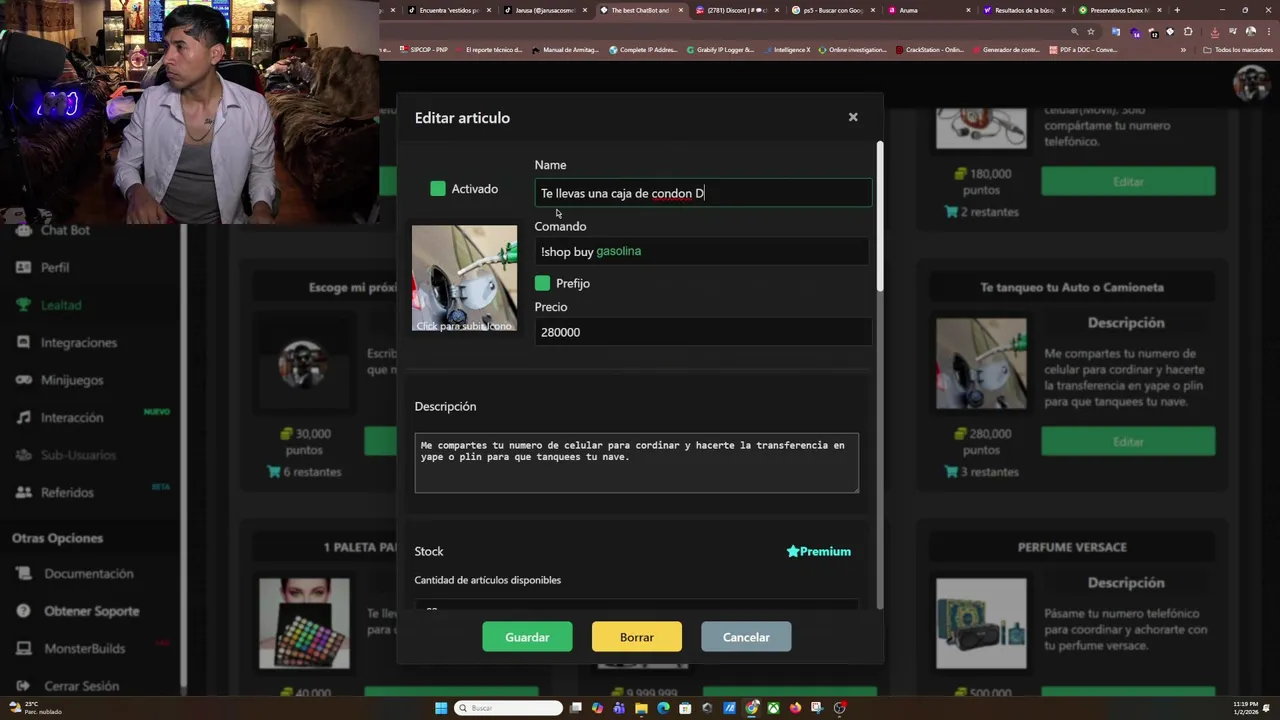Click the Obtener Soporte help icon
This screenshot has height=720, width=1280.
23,611
